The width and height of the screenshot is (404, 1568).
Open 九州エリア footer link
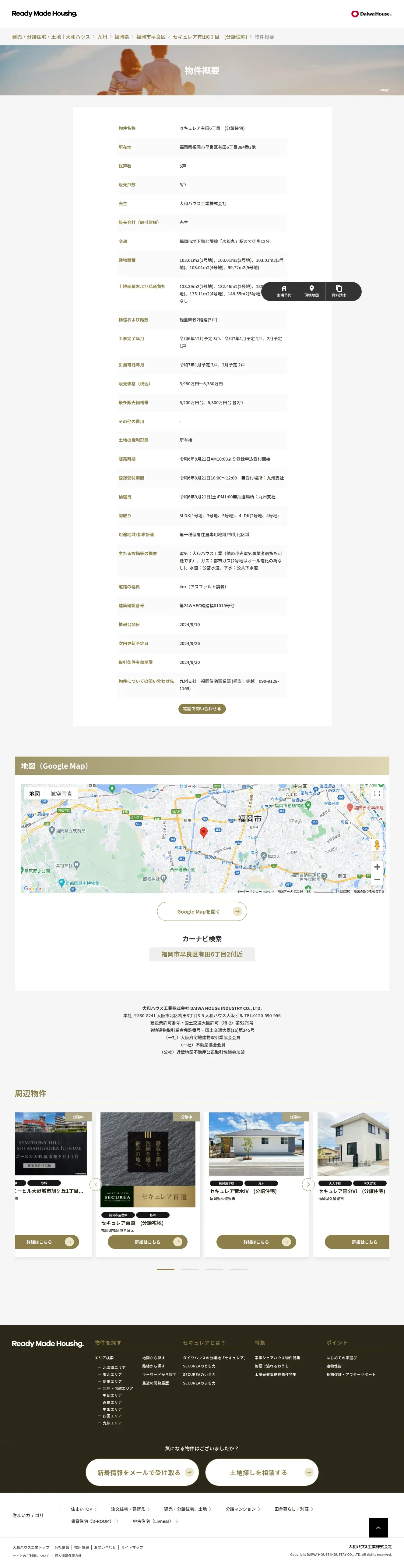click(x=112, y=1423)
